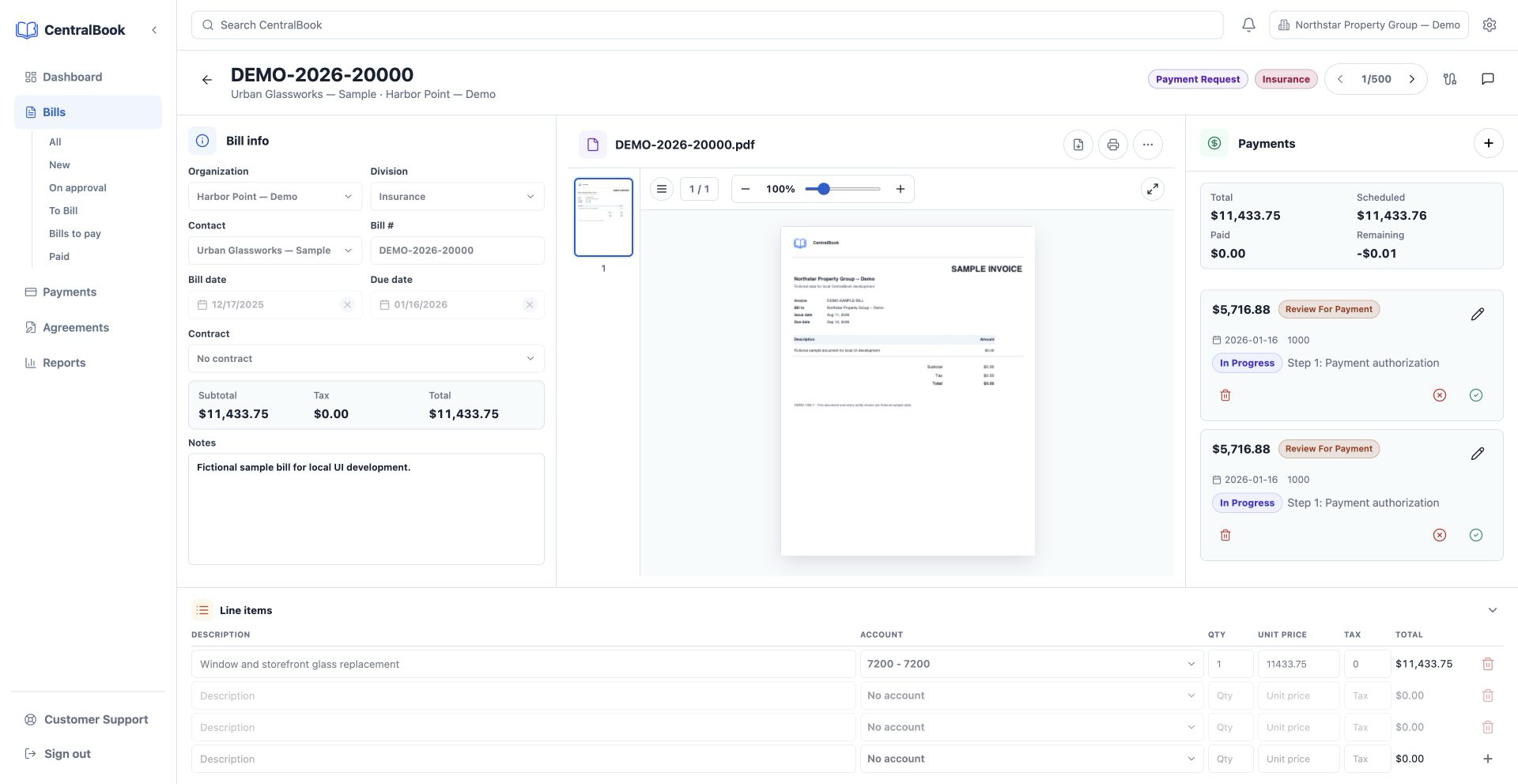1518x784 pixels.
Task: Print the PDF document
Action: point(1113,145)
